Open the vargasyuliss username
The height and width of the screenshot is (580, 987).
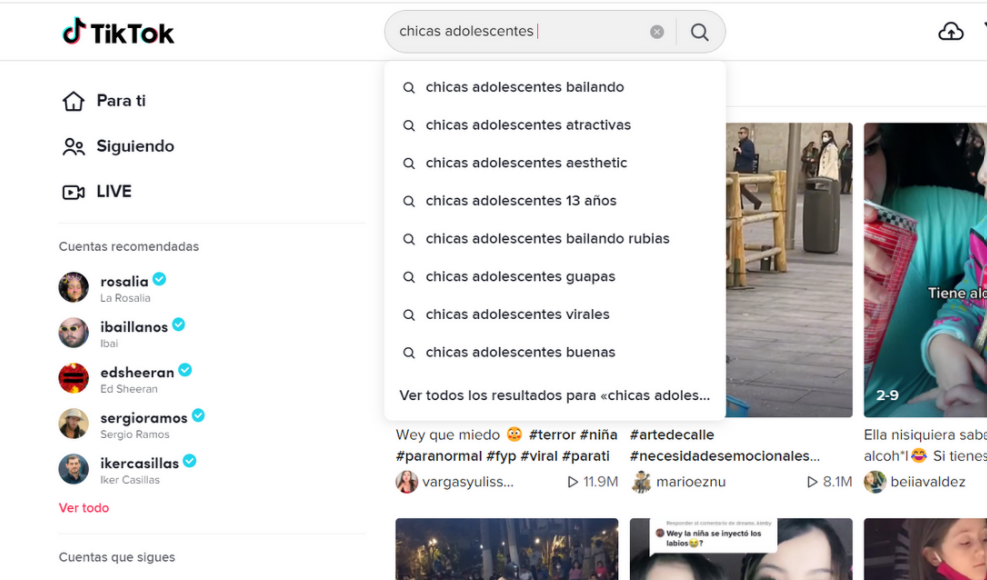pyautogui.click(x=468, y=482)
